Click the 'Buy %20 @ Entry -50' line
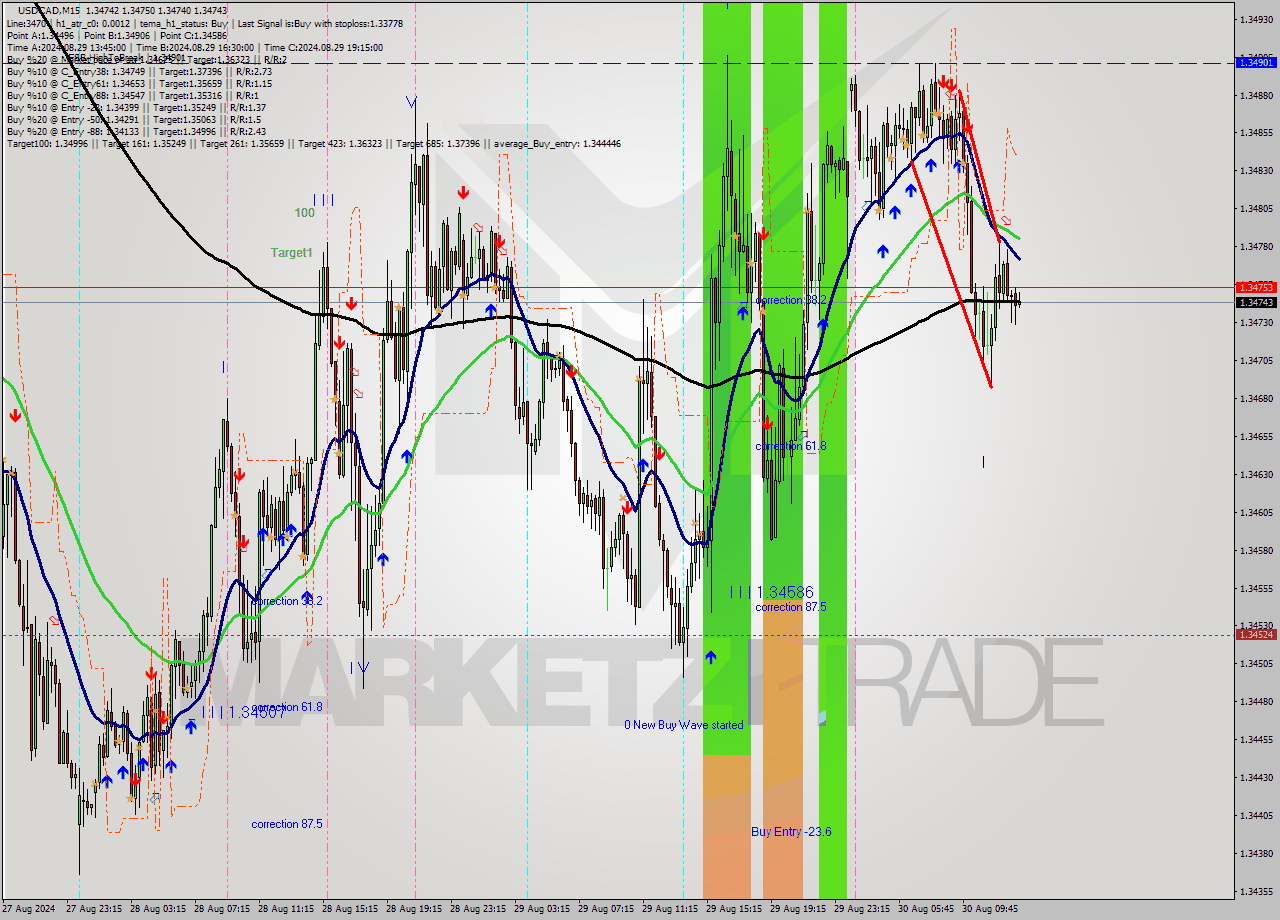This screenshot has height=920, width=1280. point(133,119)
